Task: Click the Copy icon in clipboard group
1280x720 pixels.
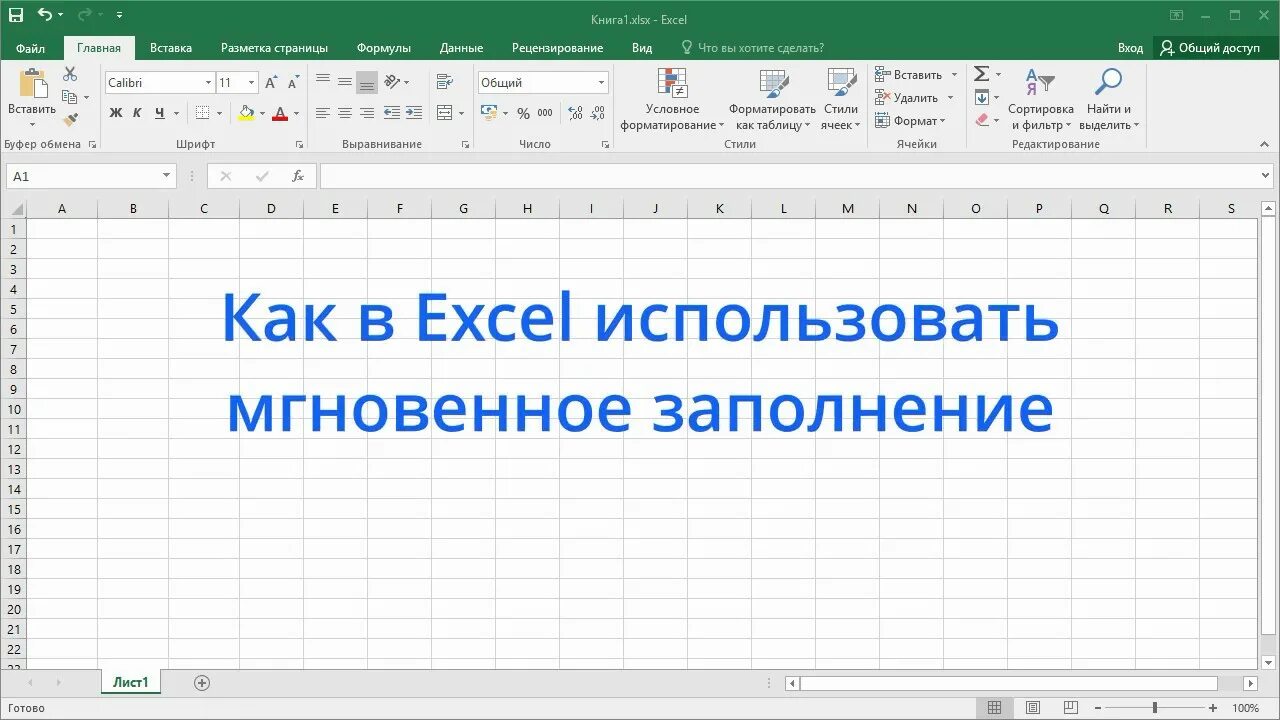Action: coord(69,97)
